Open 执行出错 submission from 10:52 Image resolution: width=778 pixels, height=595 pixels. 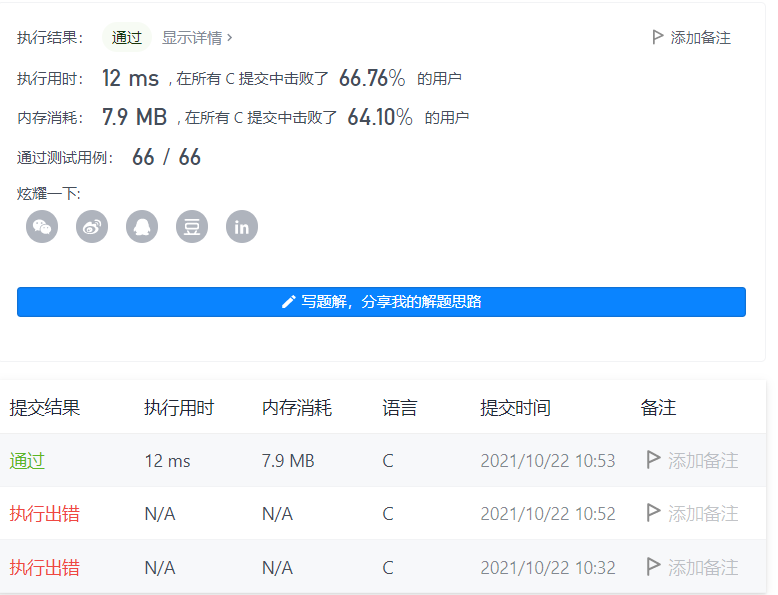click(x=44, y=514)
